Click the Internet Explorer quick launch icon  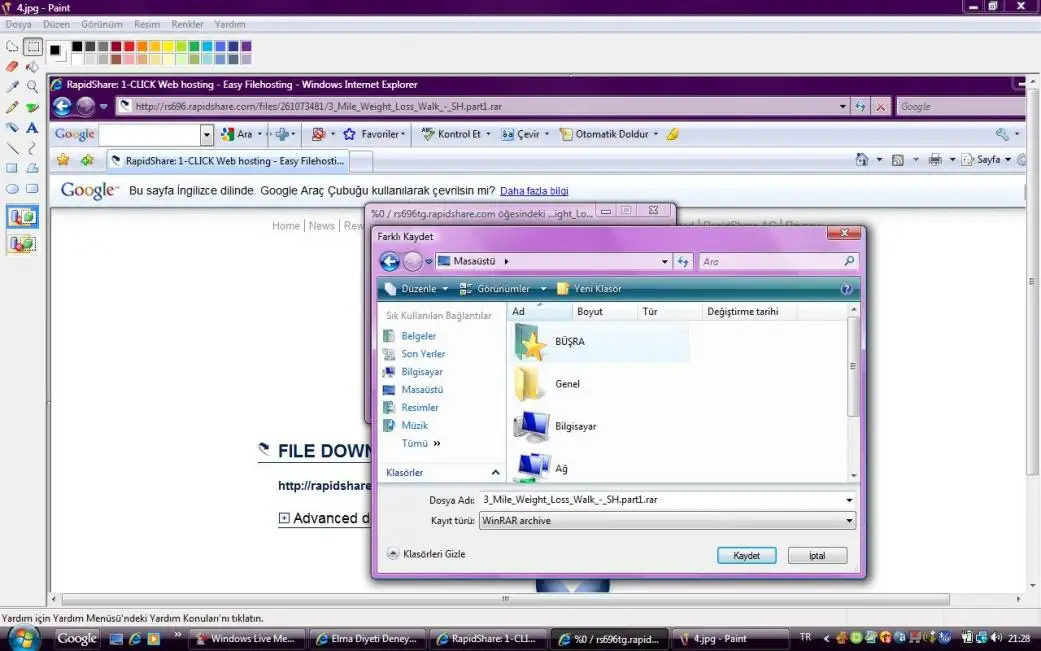click(135, 638)
